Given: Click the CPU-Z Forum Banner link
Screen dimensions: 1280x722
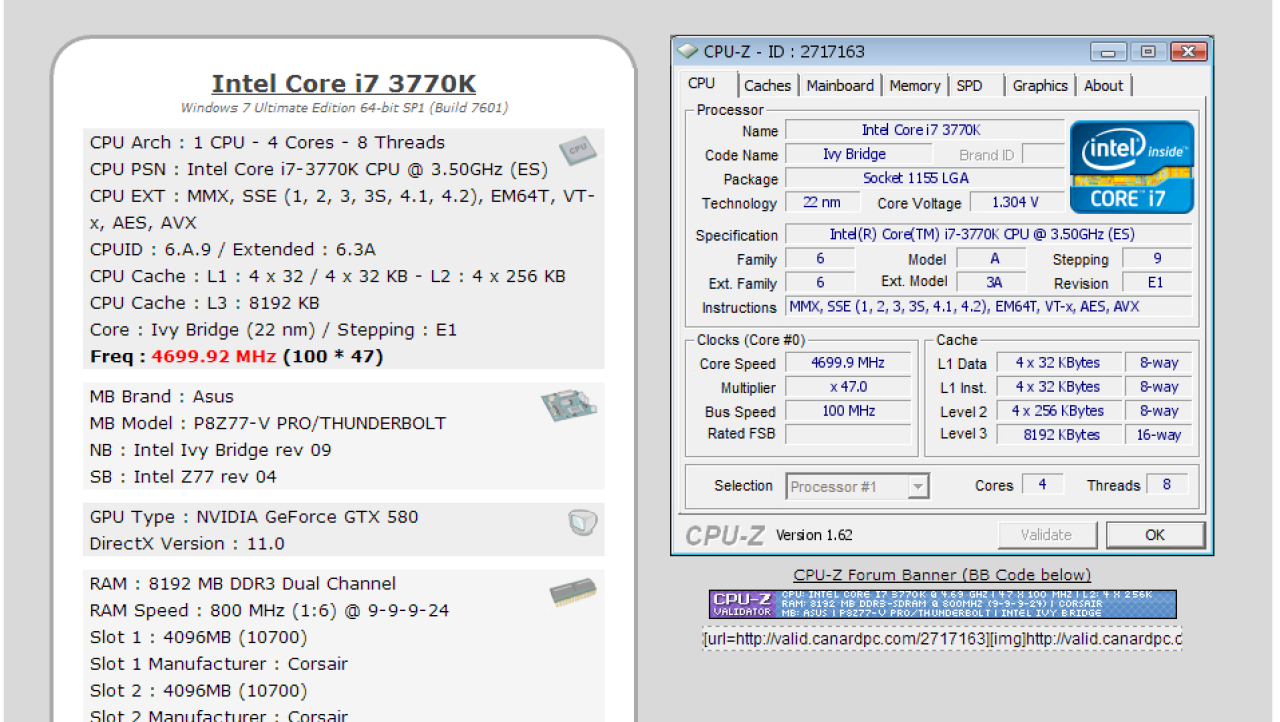Looking at the screenshot, I should 942,575.
